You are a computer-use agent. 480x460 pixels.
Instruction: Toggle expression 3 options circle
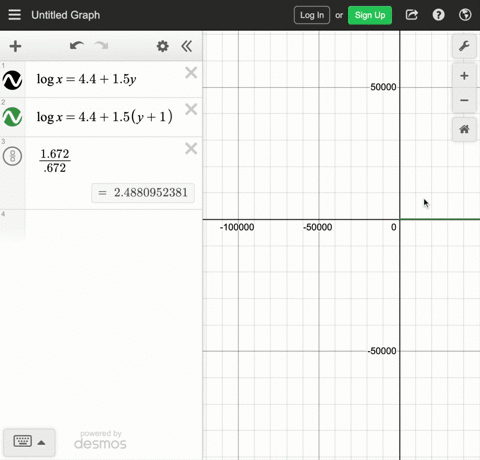tap(12, 156)
